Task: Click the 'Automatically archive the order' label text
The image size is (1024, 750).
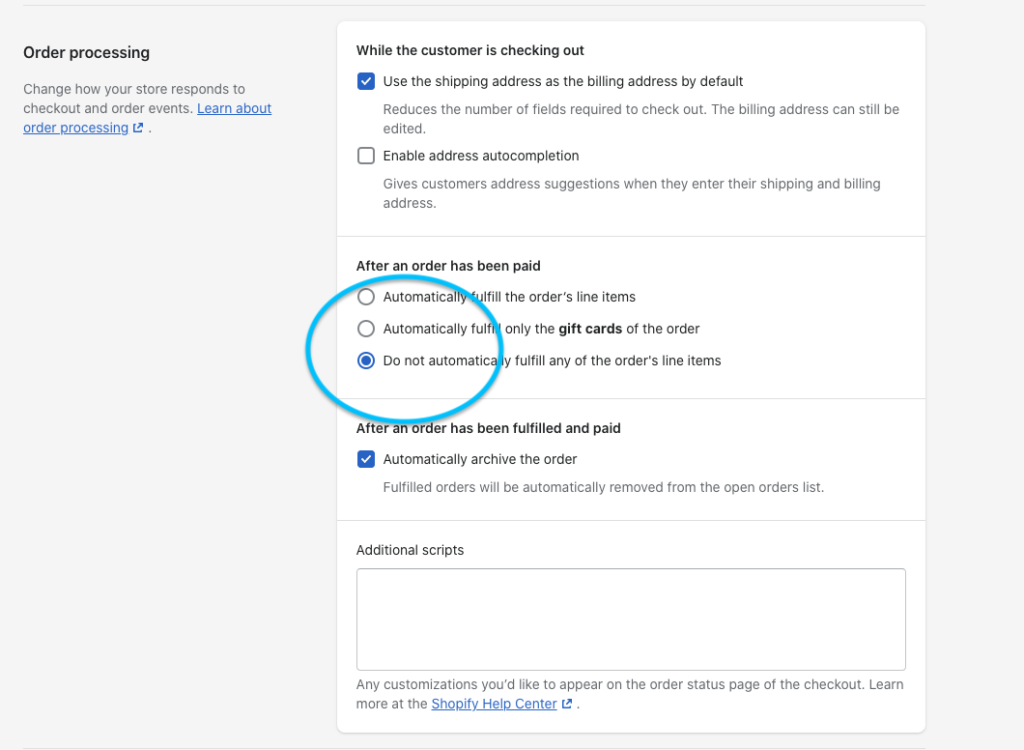Action: (479, 460)
